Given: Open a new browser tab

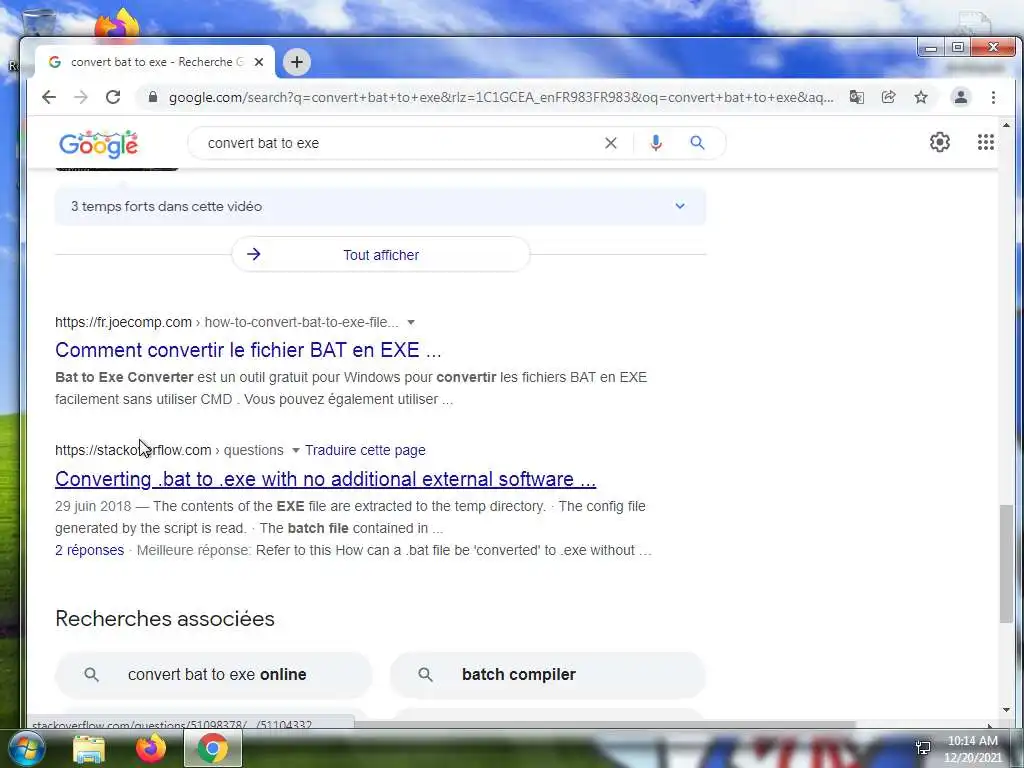Looking at the screenshot, I should tap(296, 62).
